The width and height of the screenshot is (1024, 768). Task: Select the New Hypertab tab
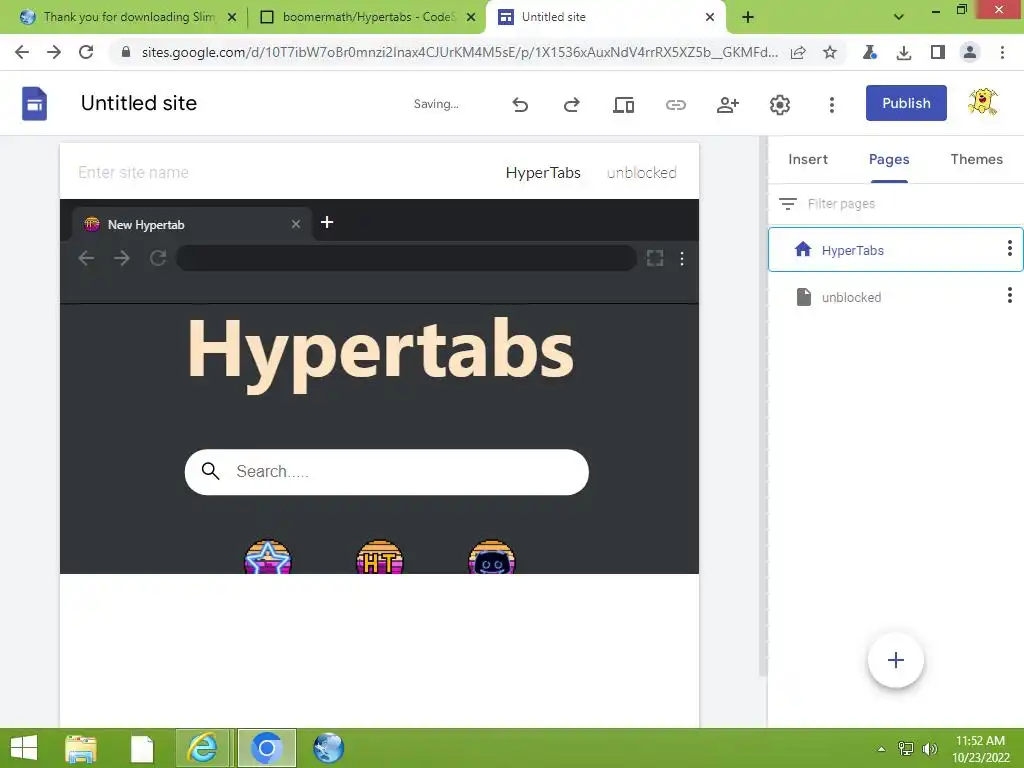click(192, 224)
